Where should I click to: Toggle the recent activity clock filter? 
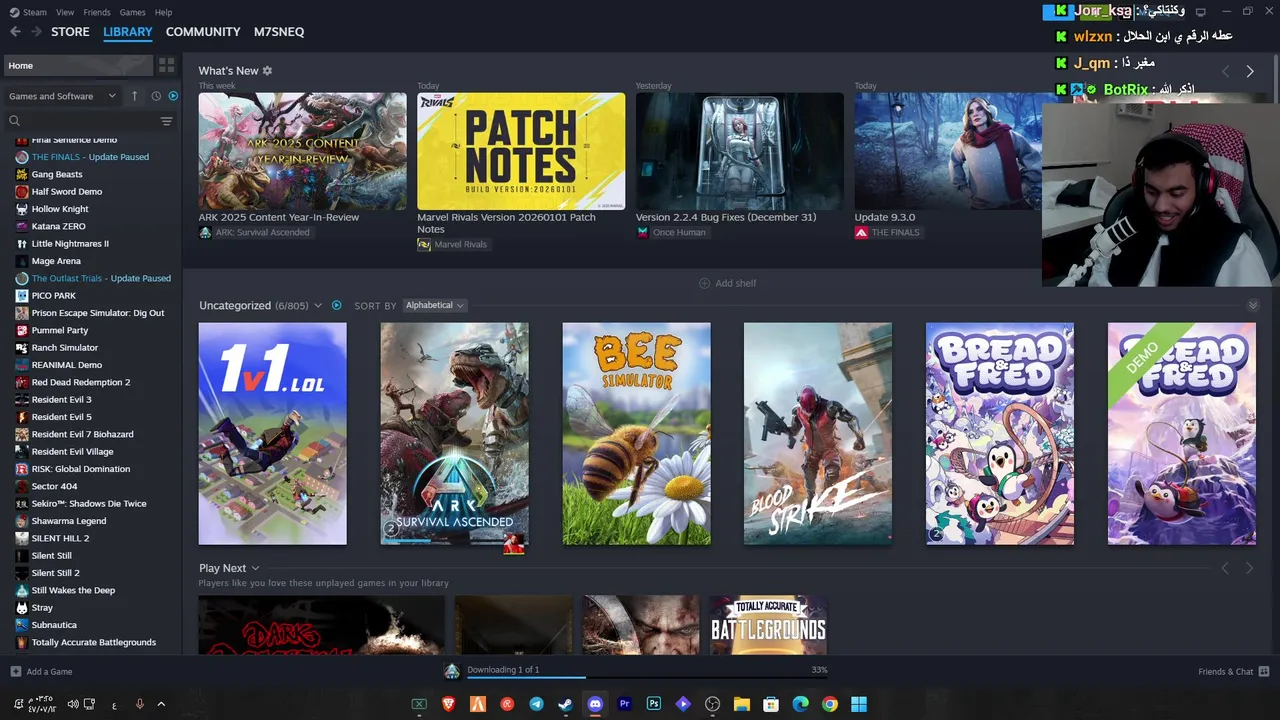(156, 96)
